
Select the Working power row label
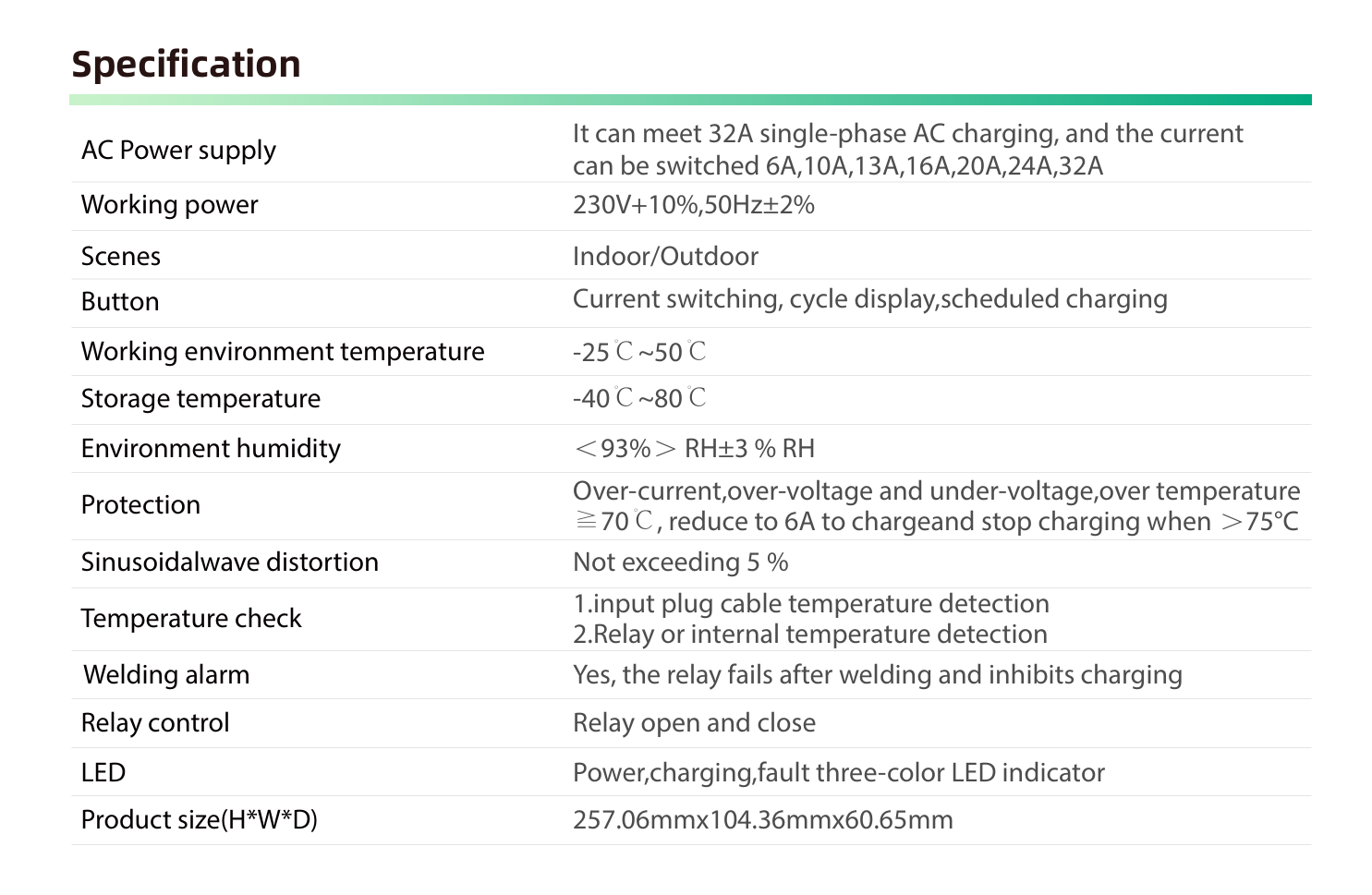click(169, 204)
